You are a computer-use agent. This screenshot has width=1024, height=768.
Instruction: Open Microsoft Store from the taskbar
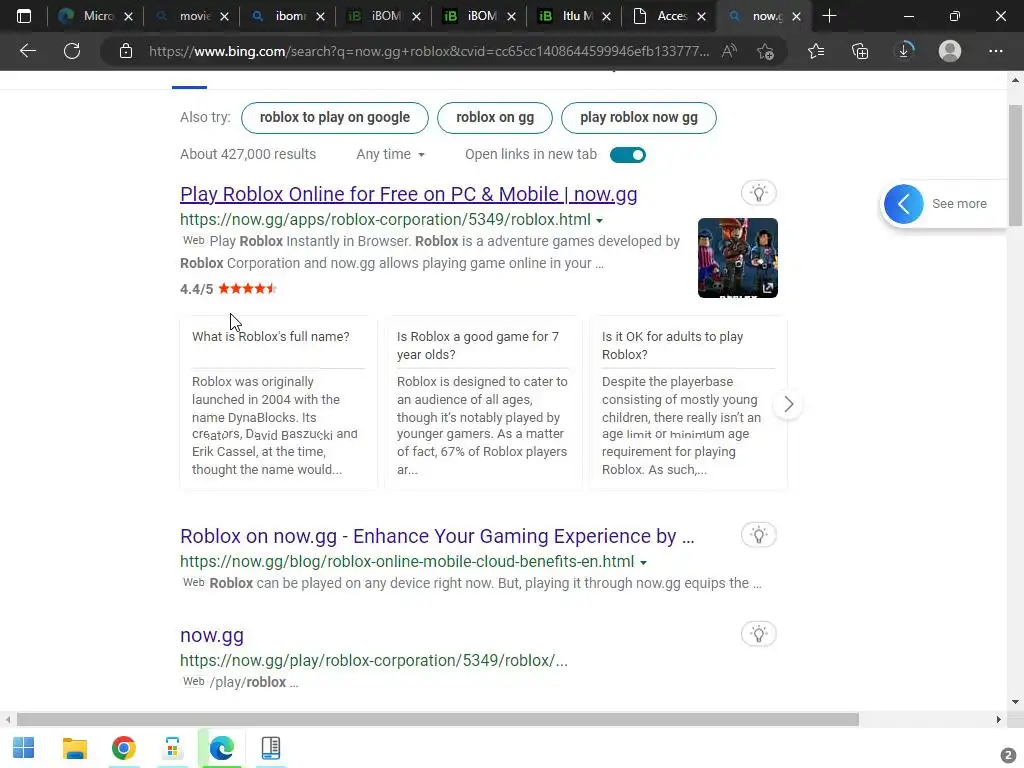tap(172, 748)
